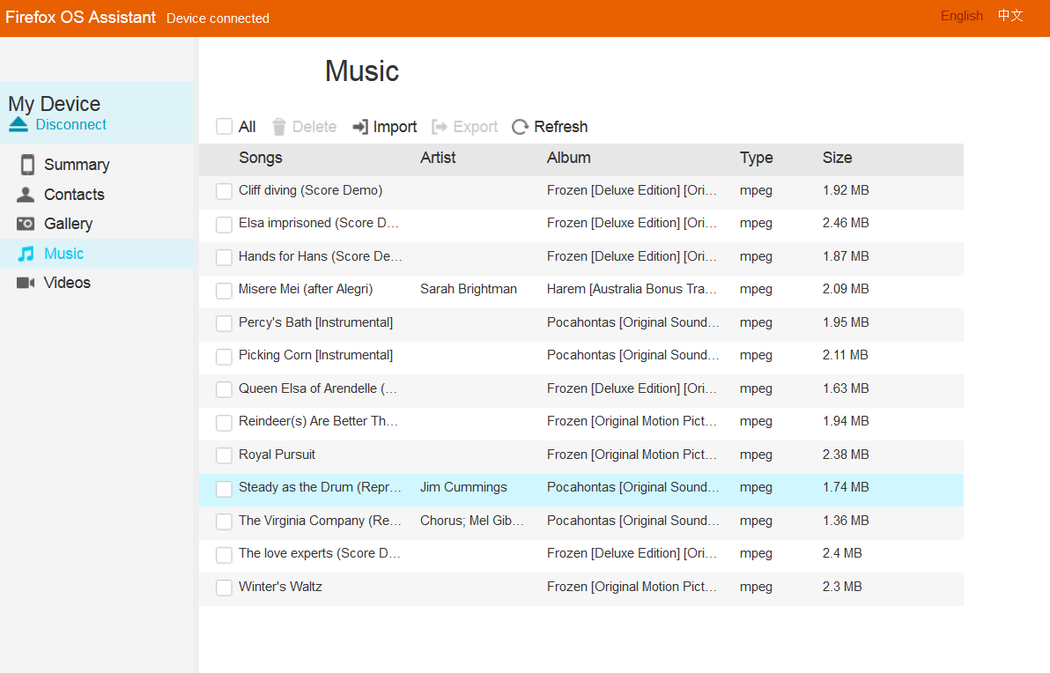Go to the Contacts section
The width and height of the screenshot is (1050, 673).
(74, 195)
